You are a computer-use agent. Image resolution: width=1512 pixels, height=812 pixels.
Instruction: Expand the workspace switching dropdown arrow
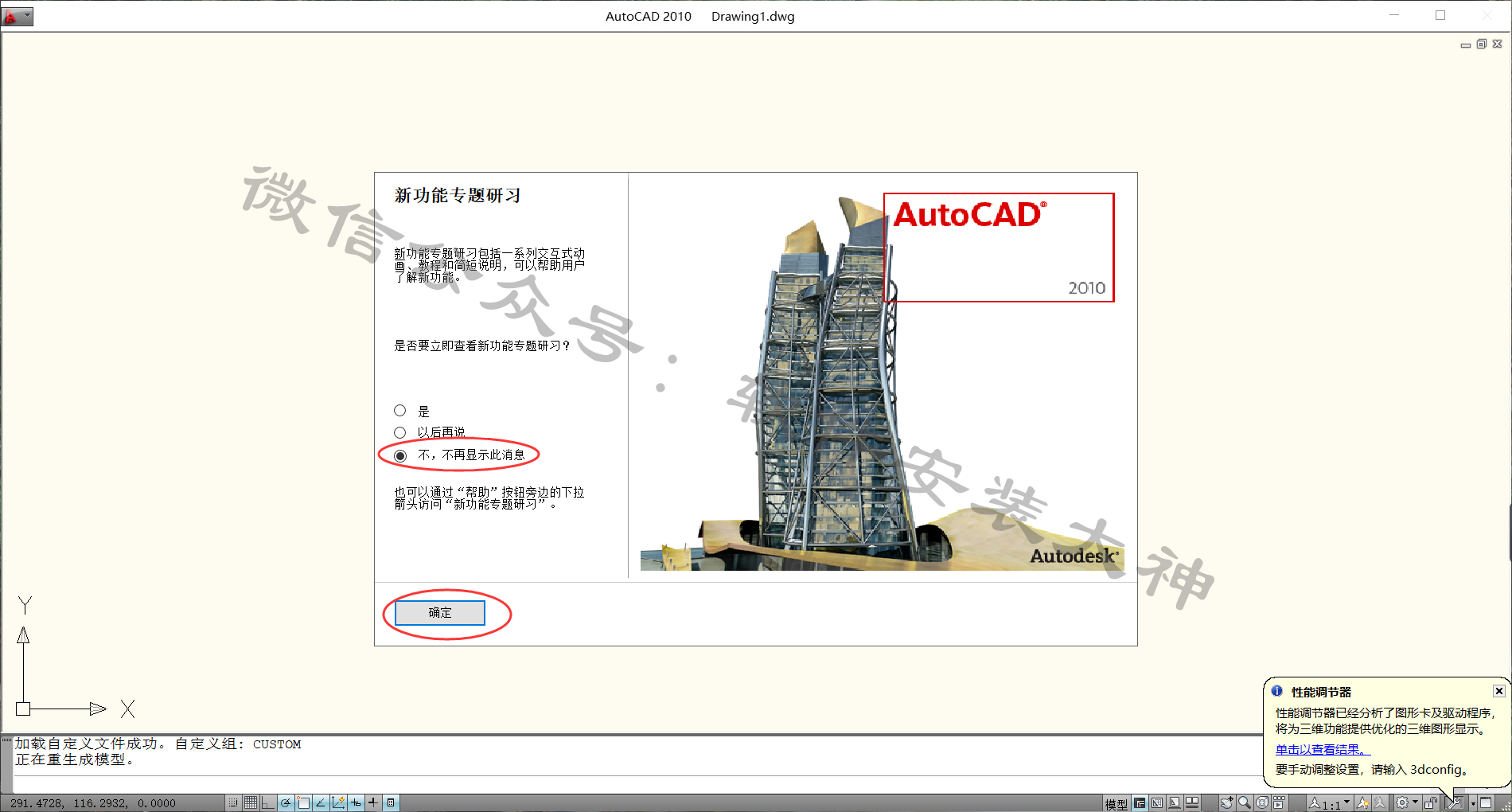[x=1415, y=802]
